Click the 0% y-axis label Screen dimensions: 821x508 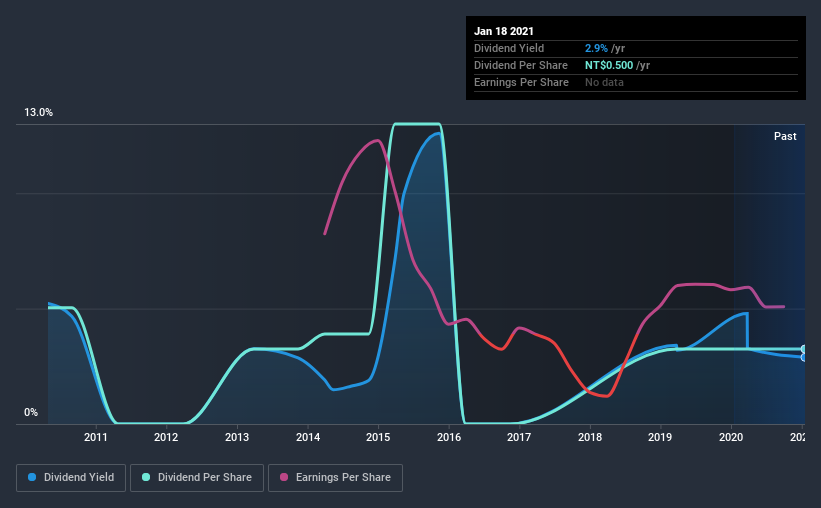click(31, 413)
